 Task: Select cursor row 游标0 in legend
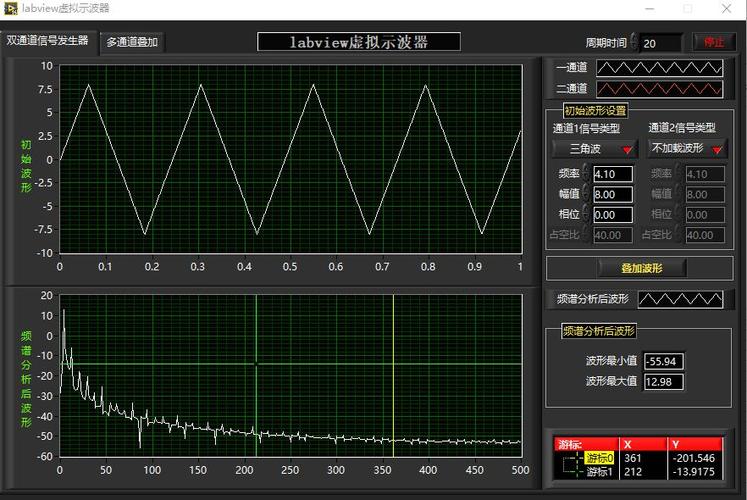[599, 458]
